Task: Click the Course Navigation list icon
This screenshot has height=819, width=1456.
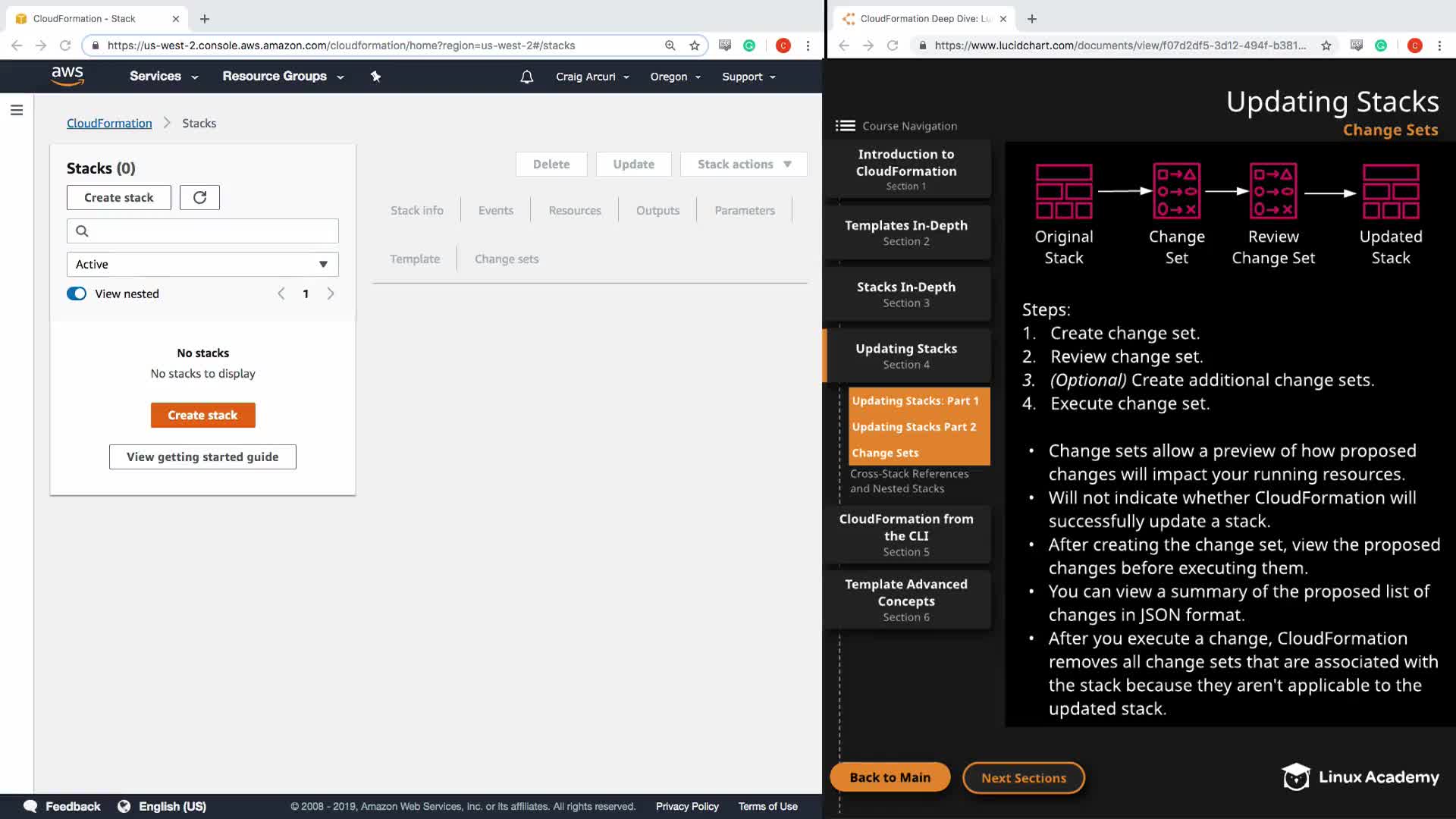Action: (x=845, y=126)
